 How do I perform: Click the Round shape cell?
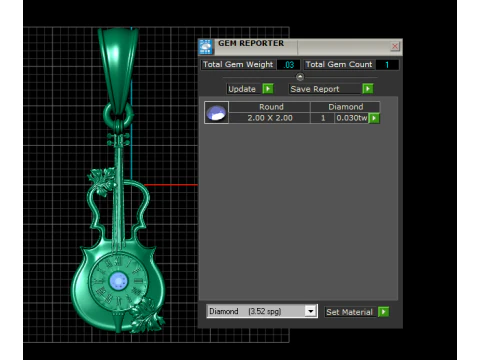click(271, 107)
